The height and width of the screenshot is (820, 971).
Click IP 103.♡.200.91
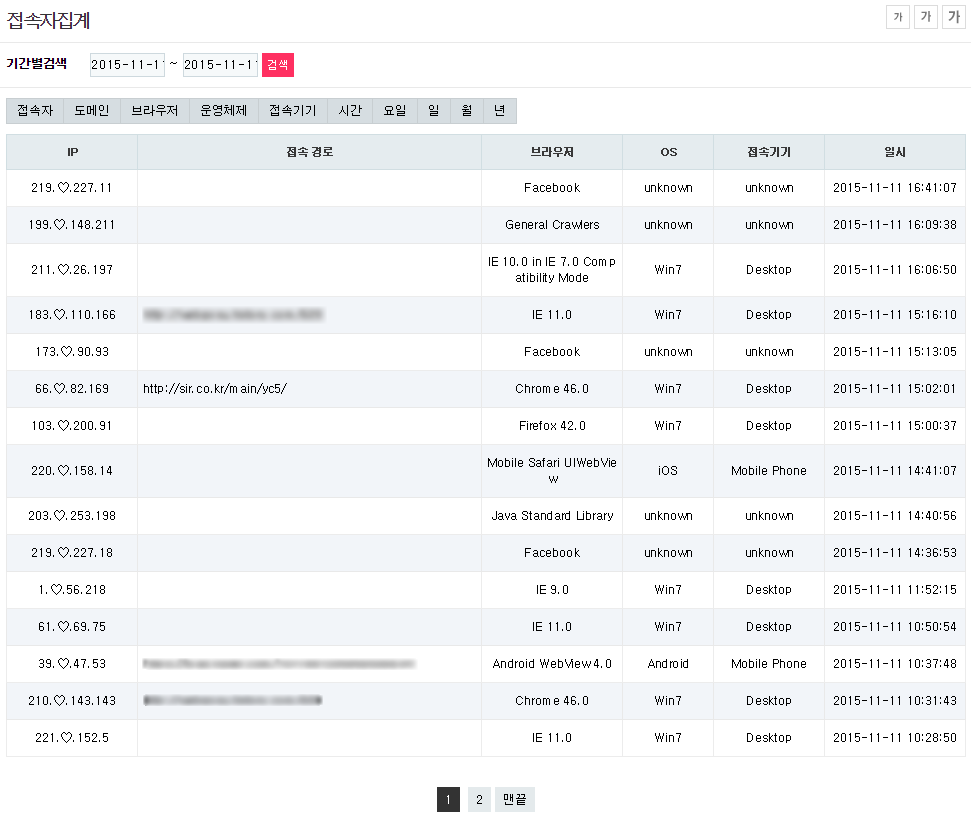coord(72,426)
